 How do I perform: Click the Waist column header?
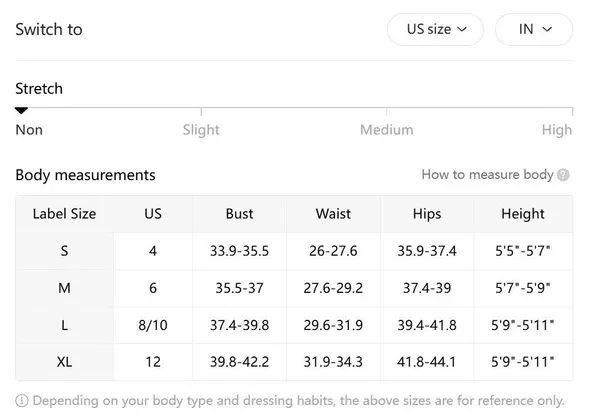[333, 214]
